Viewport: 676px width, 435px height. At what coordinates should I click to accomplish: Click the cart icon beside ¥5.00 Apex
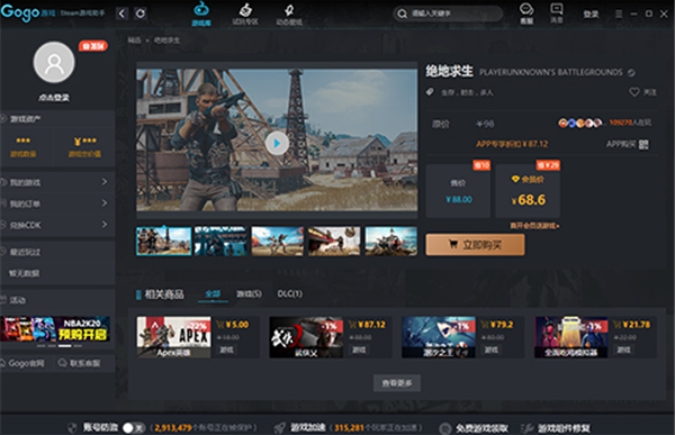[220, 325]
